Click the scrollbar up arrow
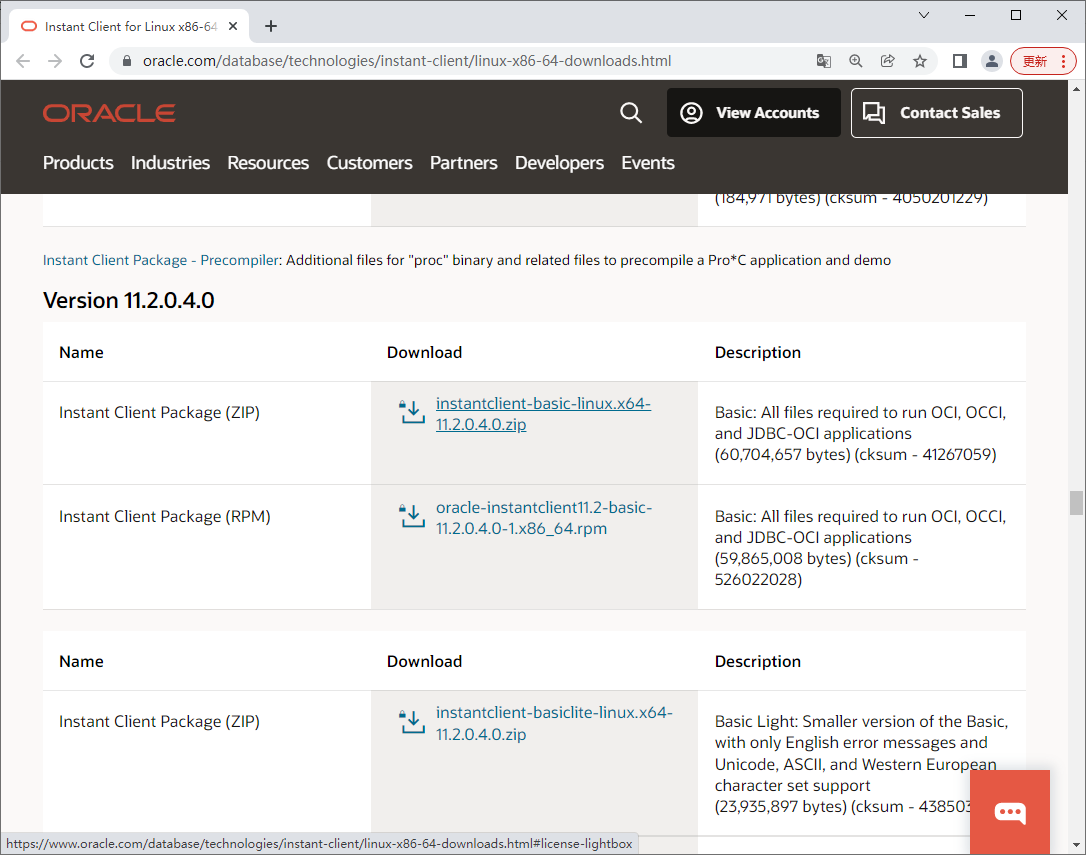1086x855 pixels. [1076, 89]
